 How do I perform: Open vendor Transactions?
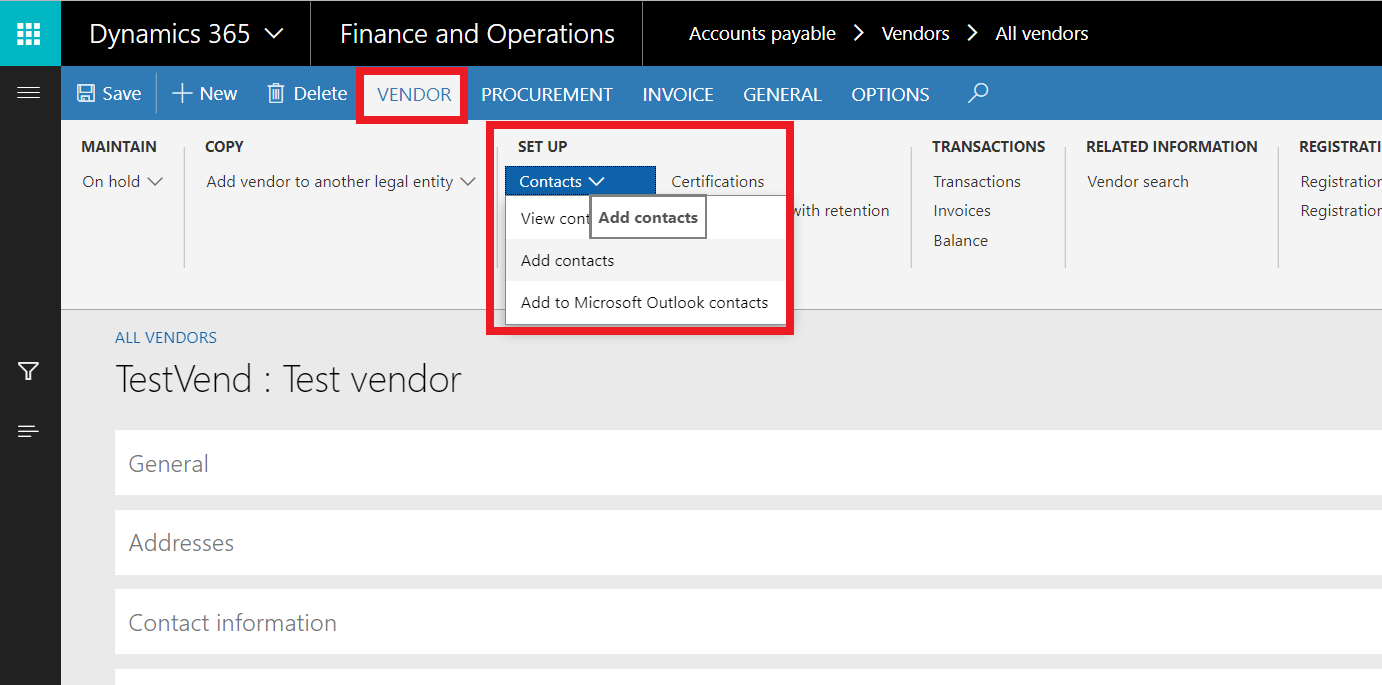976,181
